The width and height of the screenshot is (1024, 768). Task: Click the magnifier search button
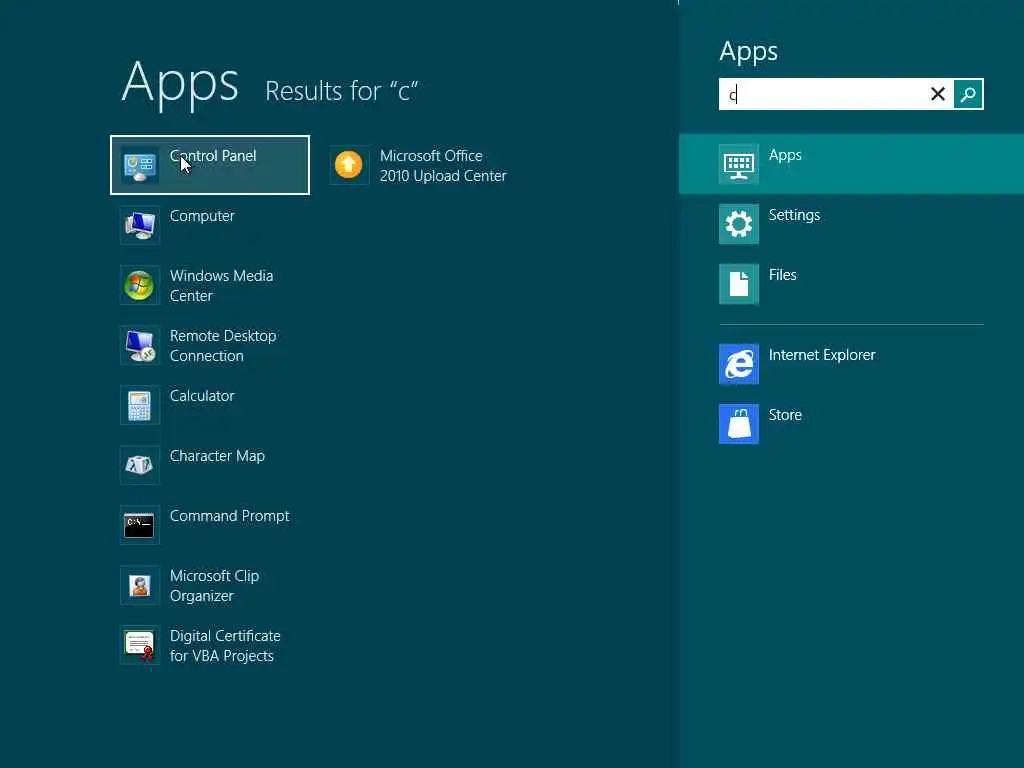[x=968, y=95]
